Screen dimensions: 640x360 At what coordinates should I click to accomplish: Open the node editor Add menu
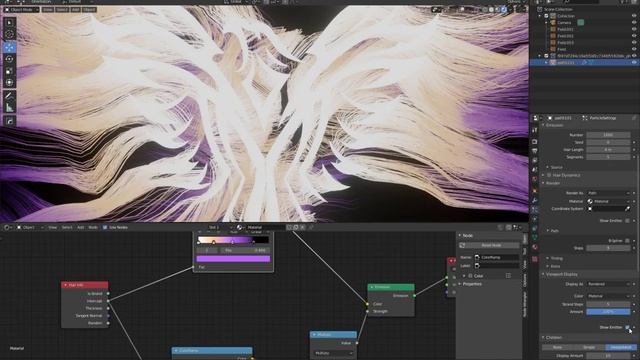click(x=80, y=227)
